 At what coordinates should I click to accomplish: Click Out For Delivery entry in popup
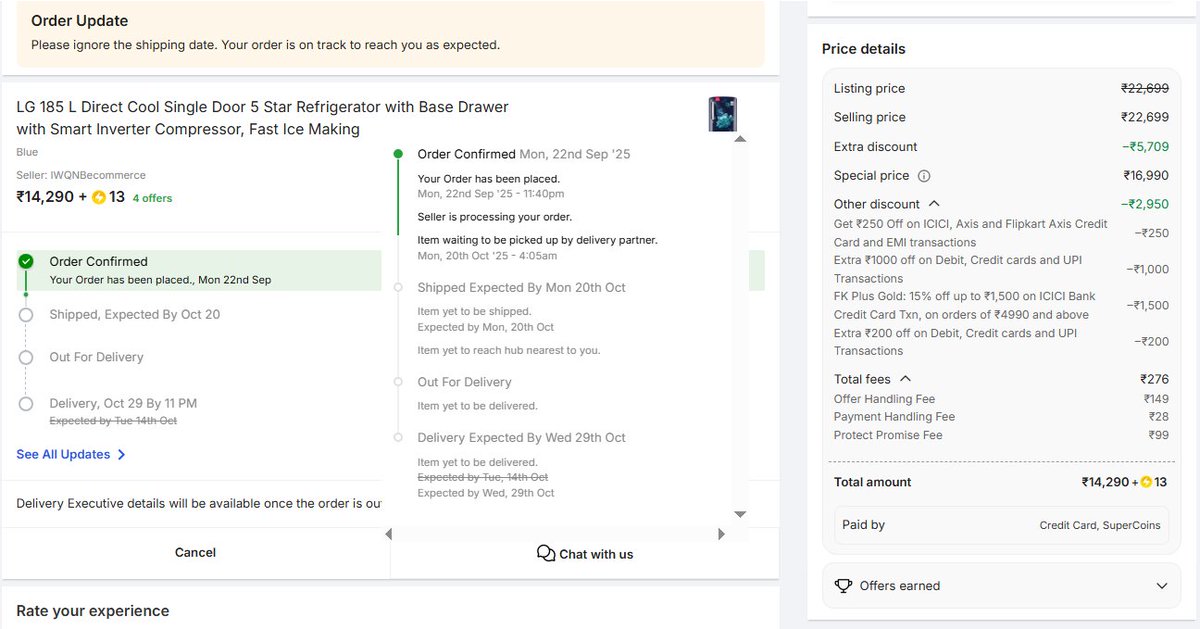coord(465,382)
